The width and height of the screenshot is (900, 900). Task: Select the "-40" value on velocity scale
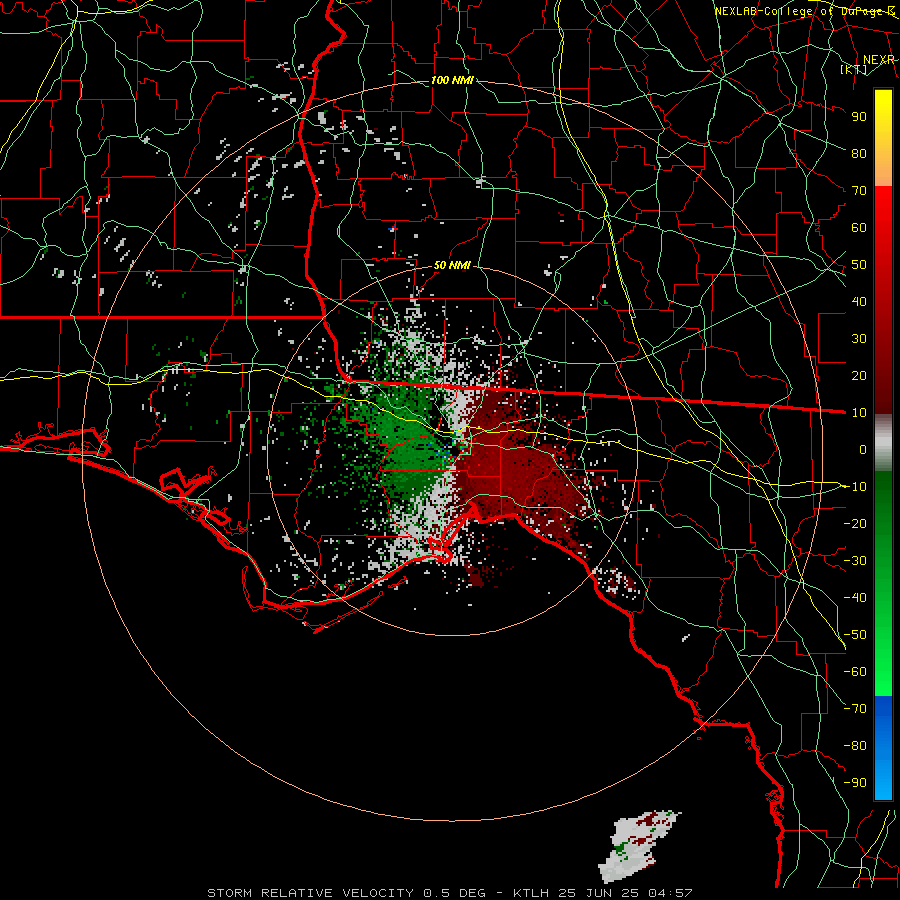click(855, 598)
